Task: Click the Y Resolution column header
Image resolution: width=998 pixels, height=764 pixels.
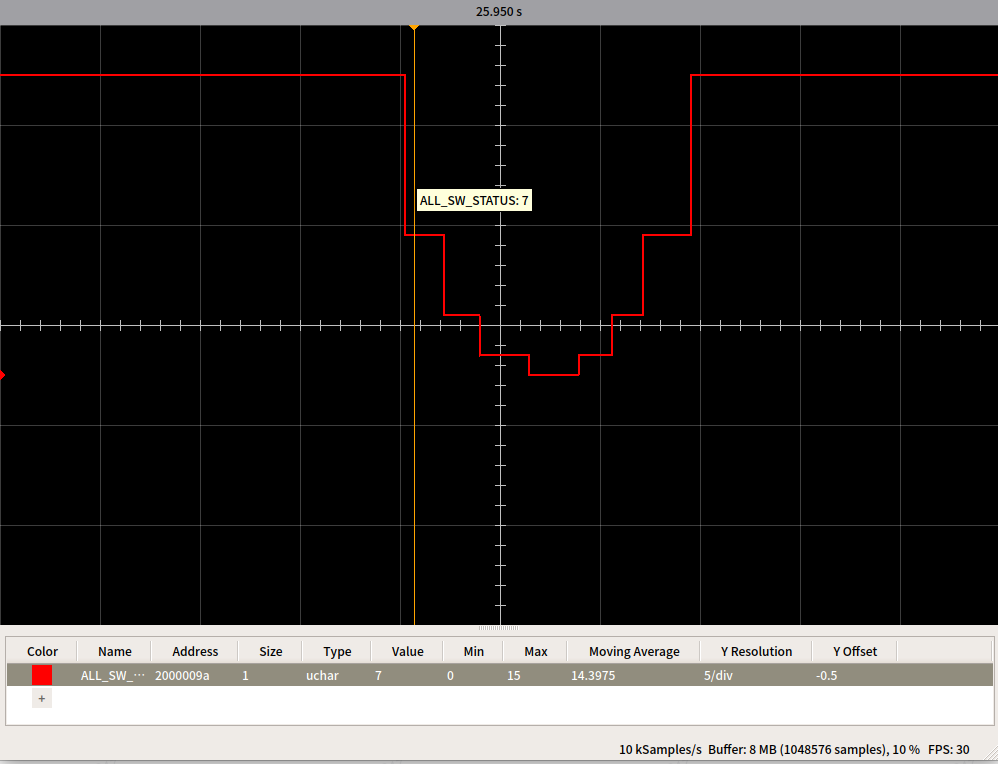Action: click(x=747, y=651)
